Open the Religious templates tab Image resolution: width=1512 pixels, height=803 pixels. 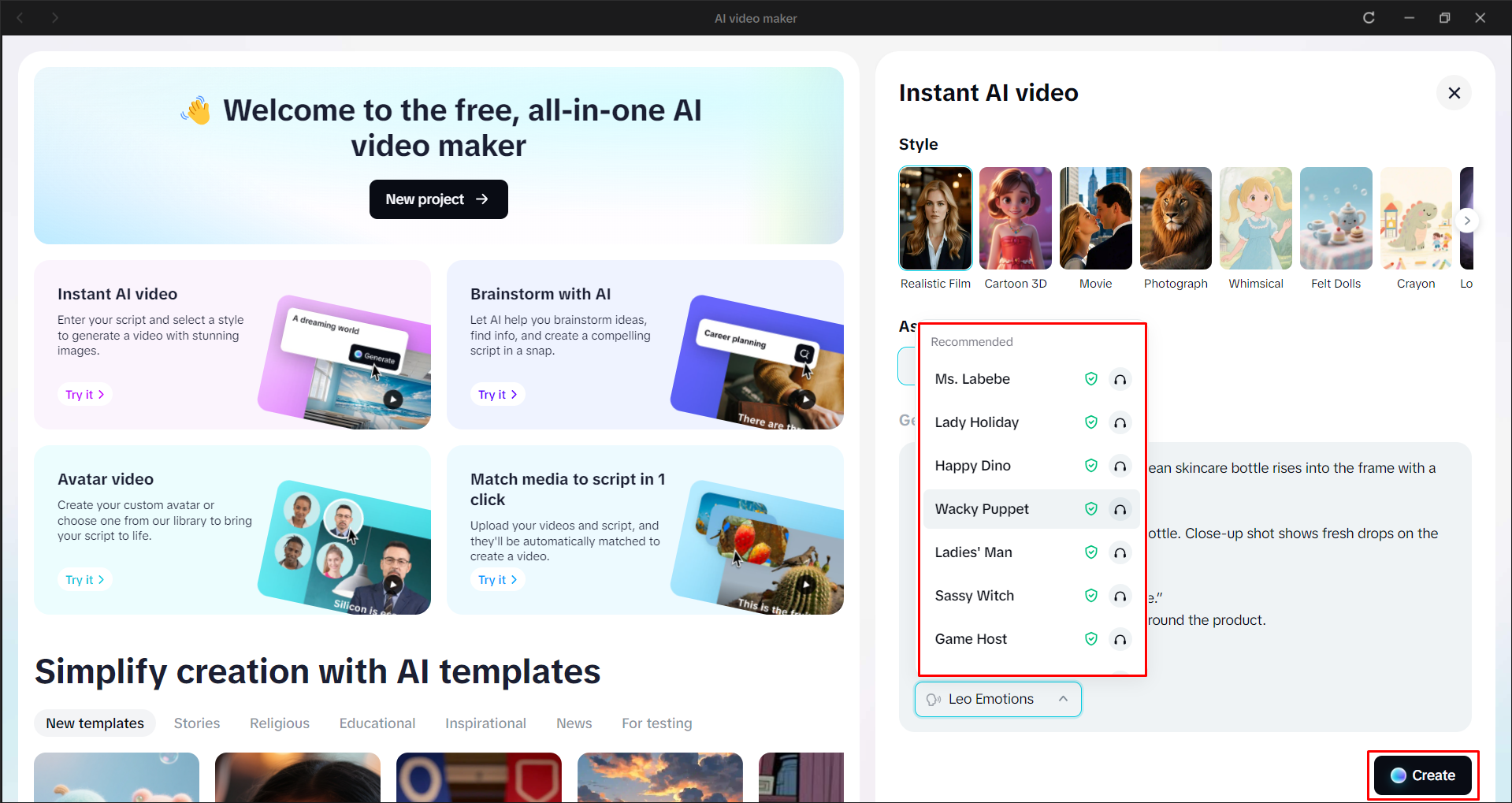(x=280, y=723)
